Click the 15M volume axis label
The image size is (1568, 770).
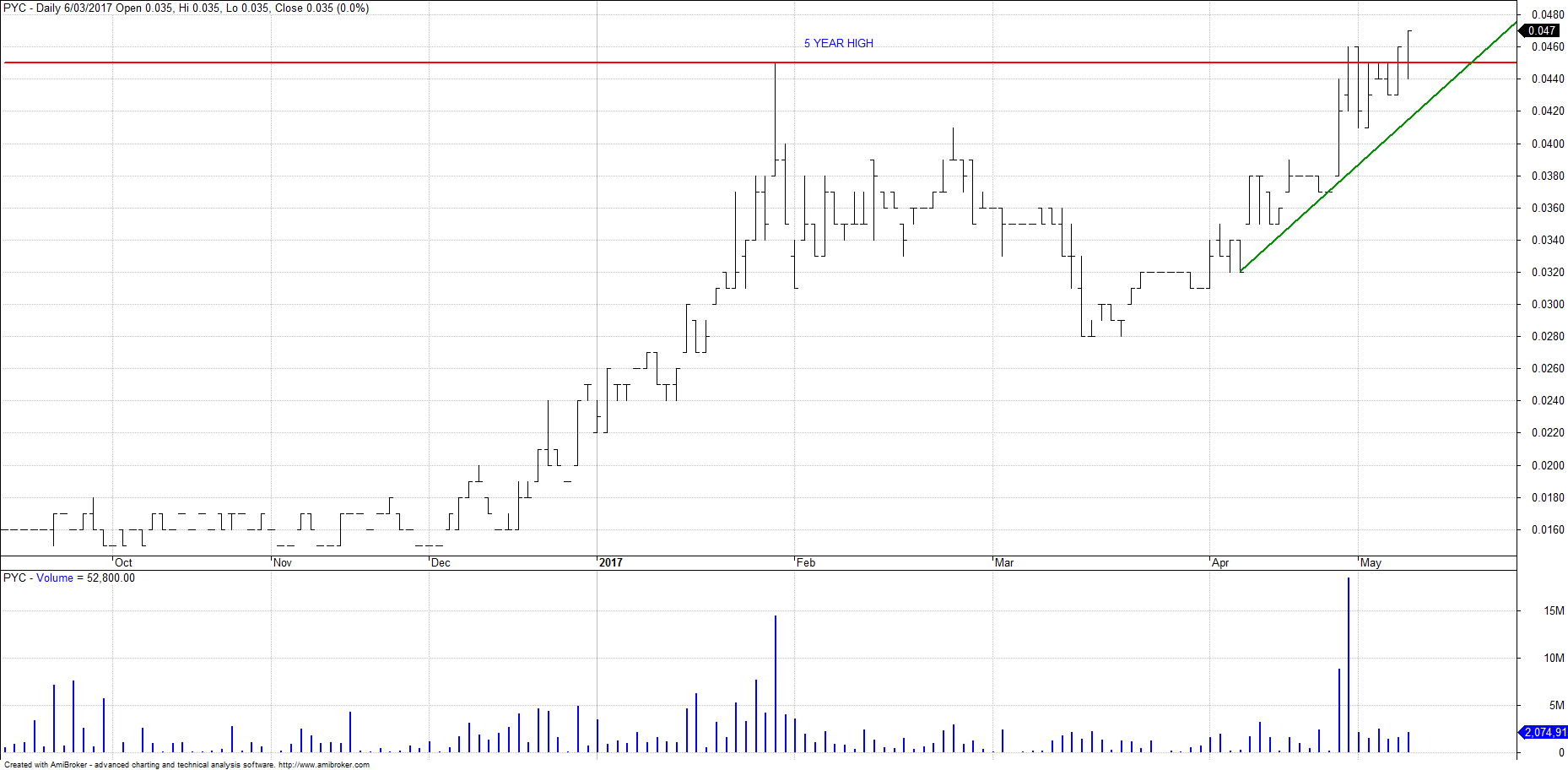pos(1554,610)
